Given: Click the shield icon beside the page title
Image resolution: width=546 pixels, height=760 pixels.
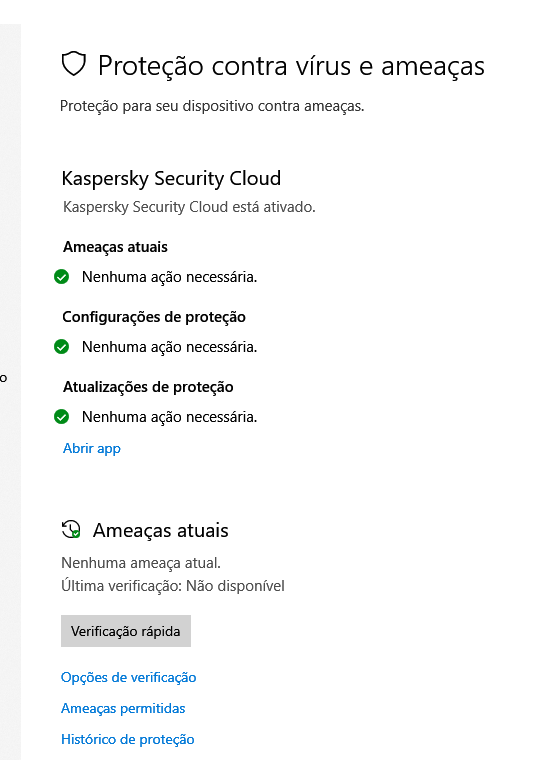Looking at the screenshot, I should 74,64.
